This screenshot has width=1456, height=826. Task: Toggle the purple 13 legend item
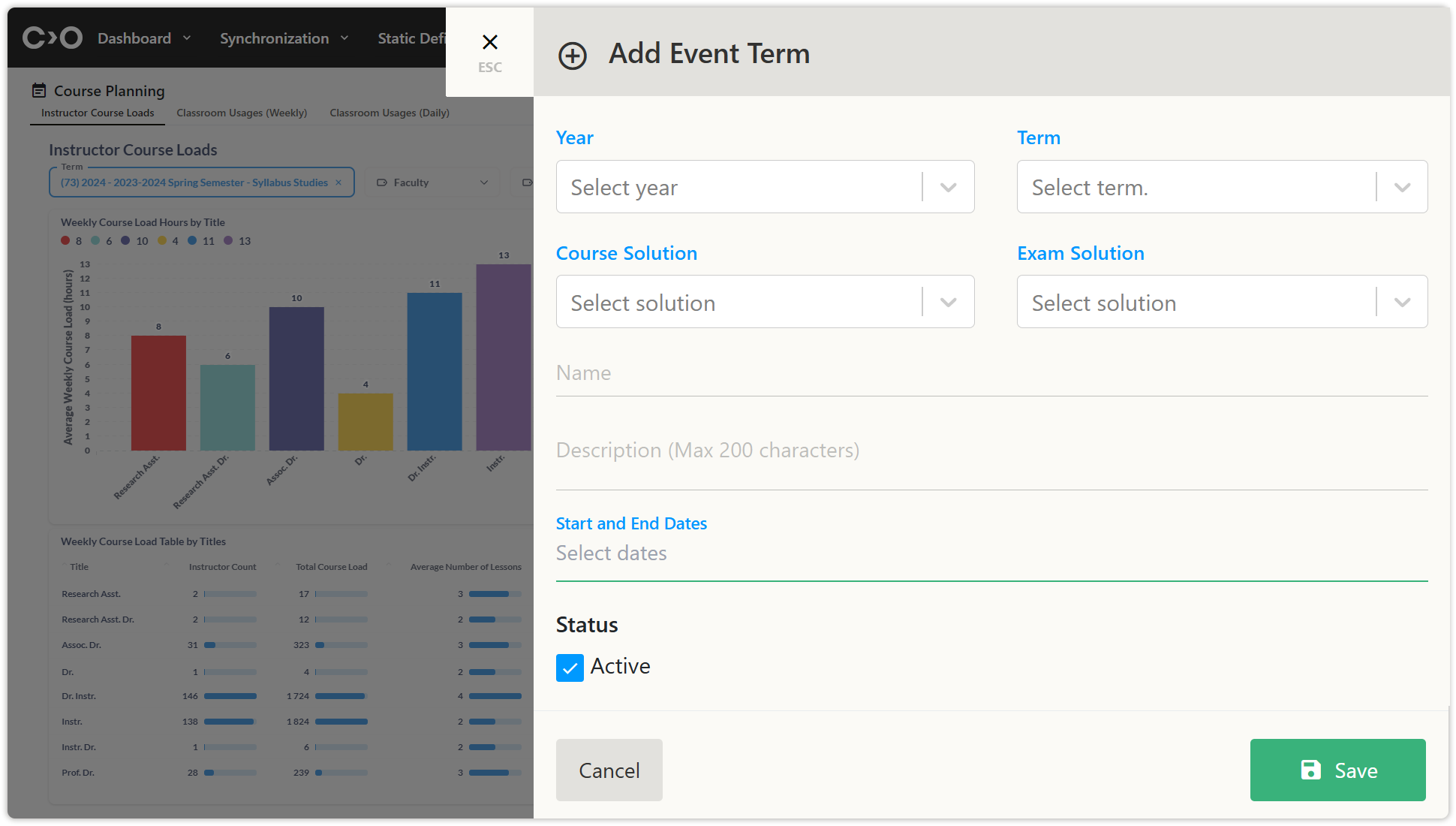point(237,241)
